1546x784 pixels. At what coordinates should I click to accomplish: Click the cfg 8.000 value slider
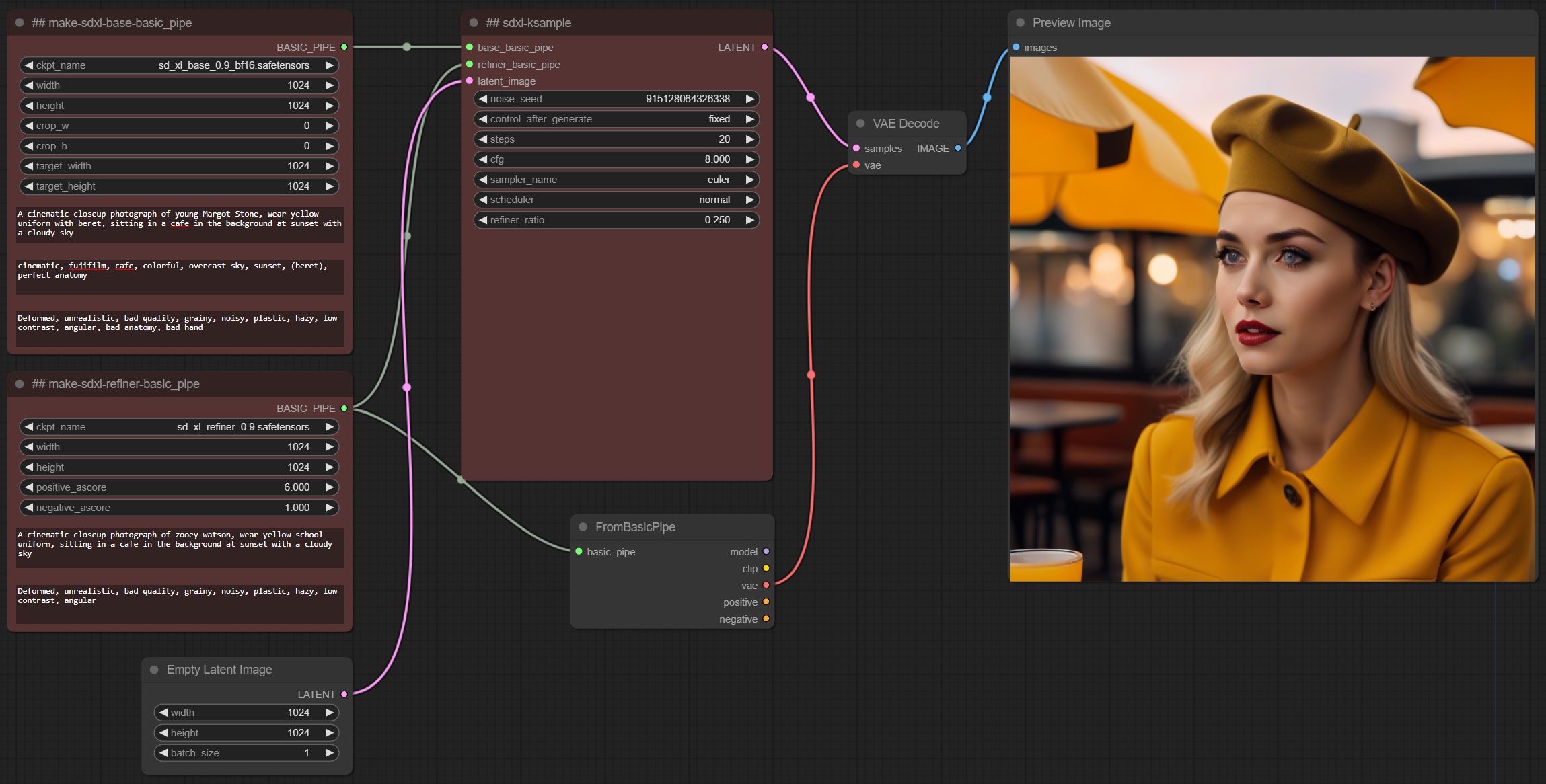(x=616, y=159)
